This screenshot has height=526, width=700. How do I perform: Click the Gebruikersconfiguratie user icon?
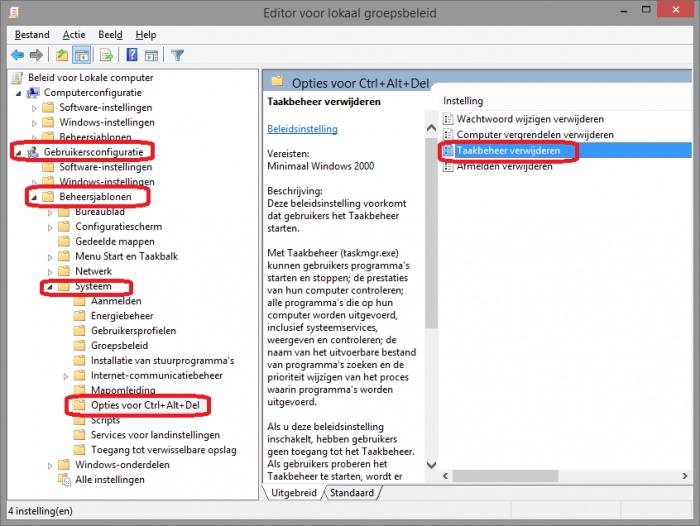coord(33,152)
